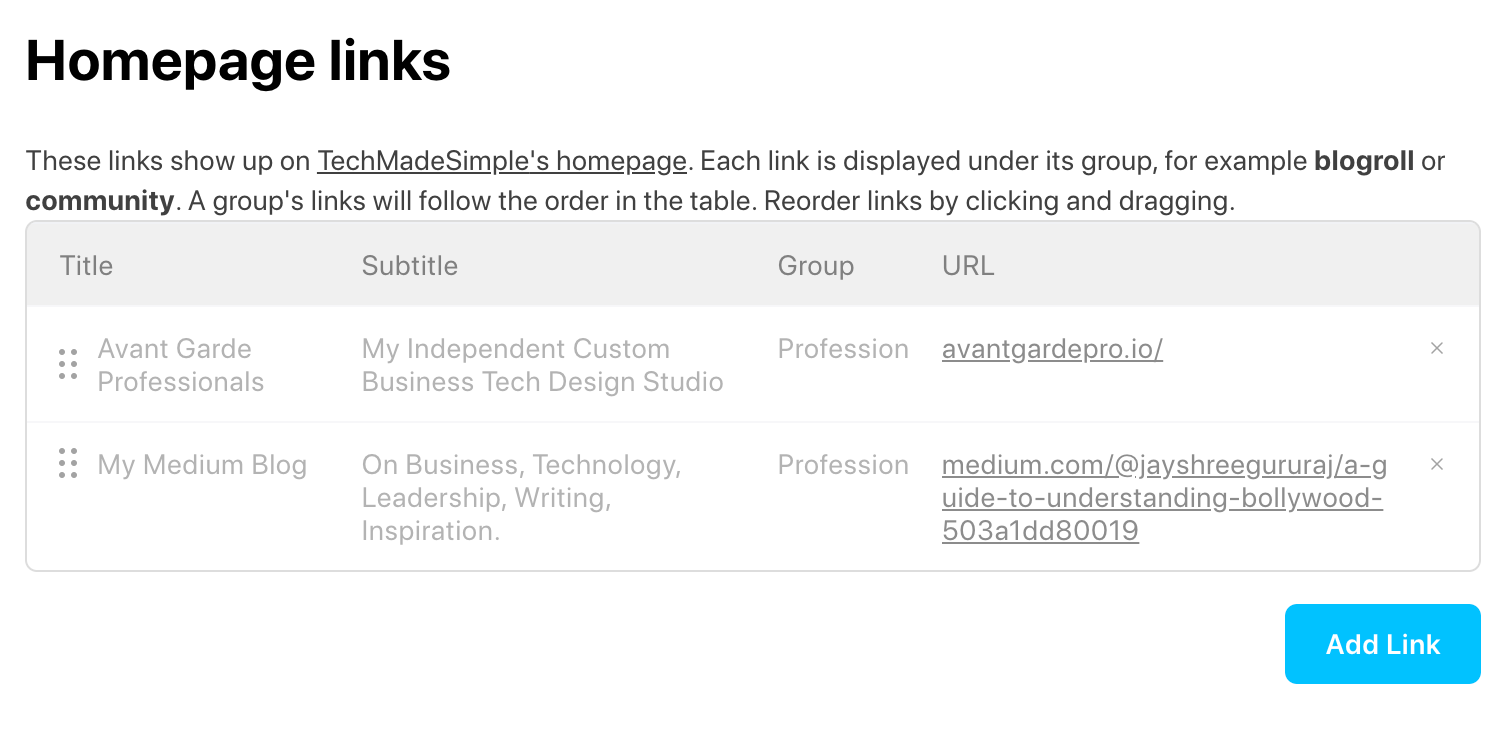Select the Title column header
1496x750 pixels.
pos(86,265)
